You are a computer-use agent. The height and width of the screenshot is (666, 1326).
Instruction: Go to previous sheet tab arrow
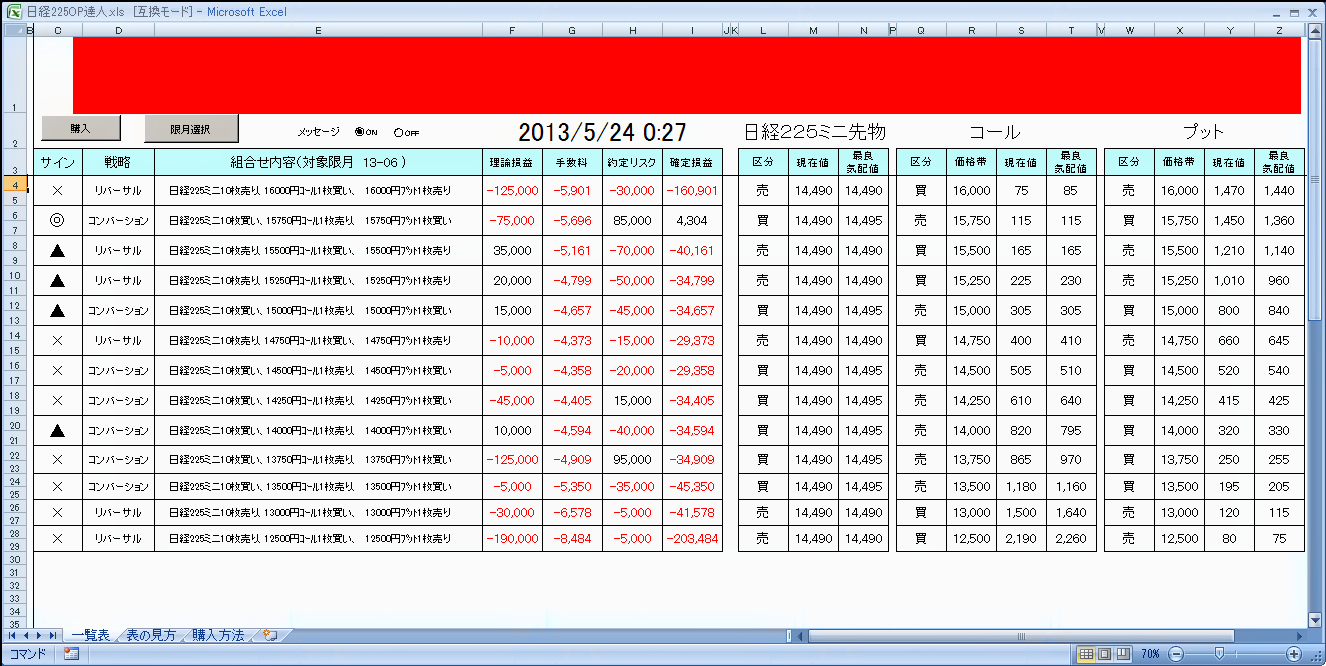26,635
